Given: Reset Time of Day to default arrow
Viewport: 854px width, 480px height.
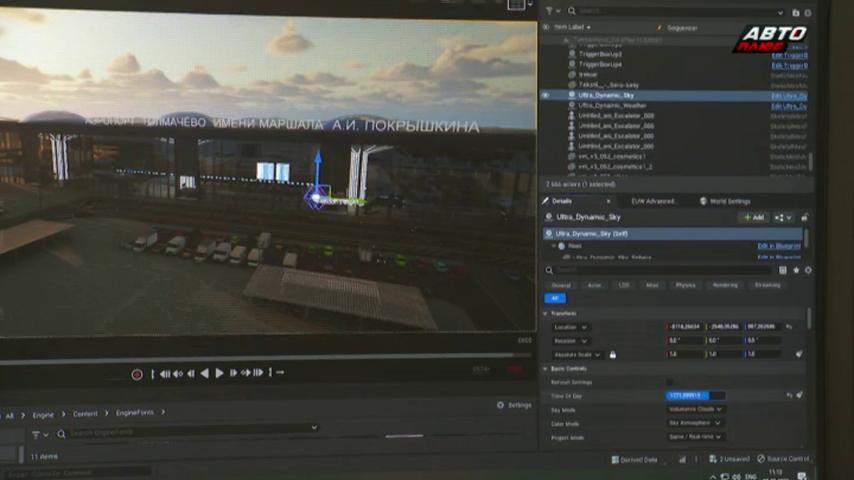Looking at the screenshot, I should [x=789, y=395].
